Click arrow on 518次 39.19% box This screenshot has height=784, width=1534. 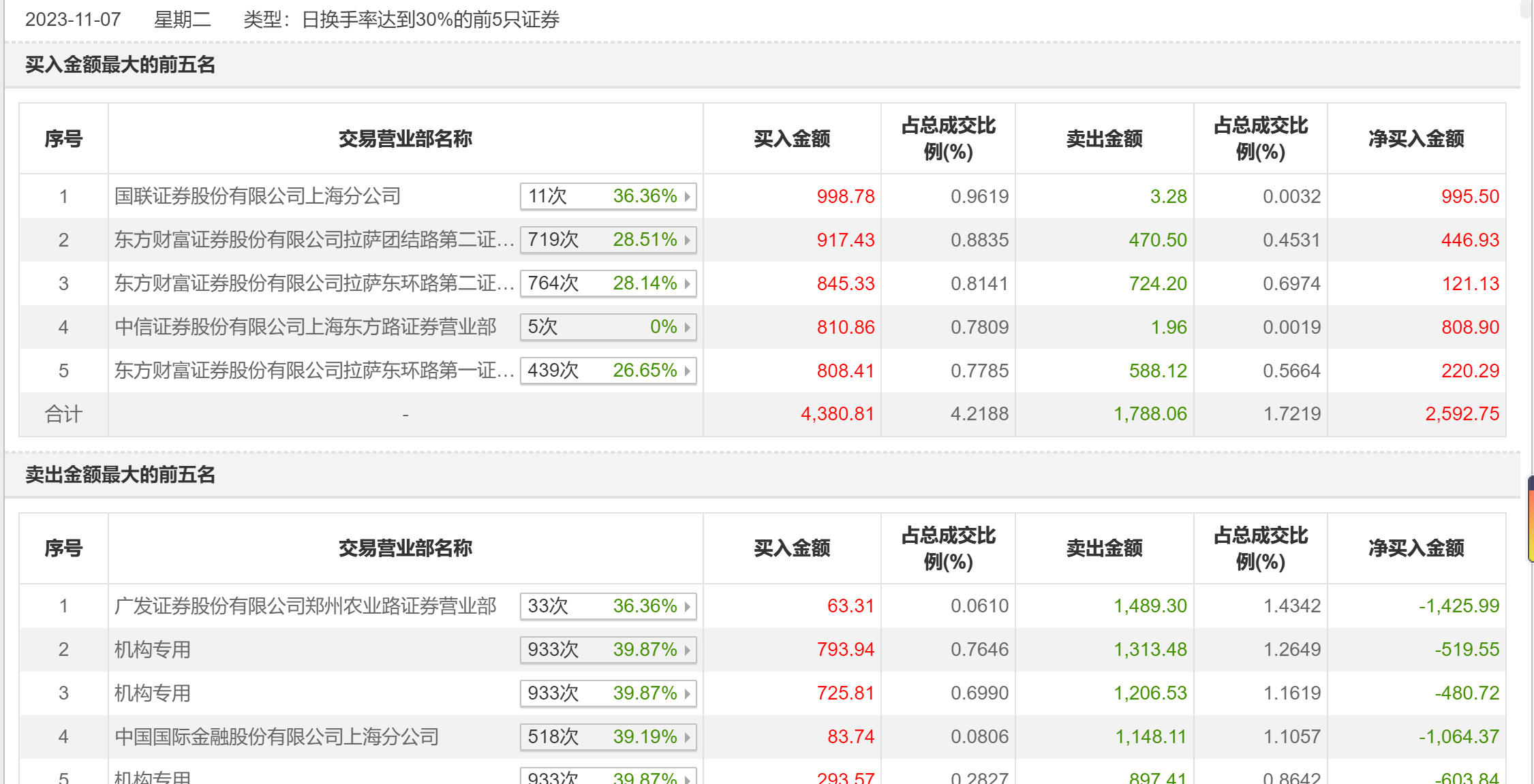click(x=688, y=737)
